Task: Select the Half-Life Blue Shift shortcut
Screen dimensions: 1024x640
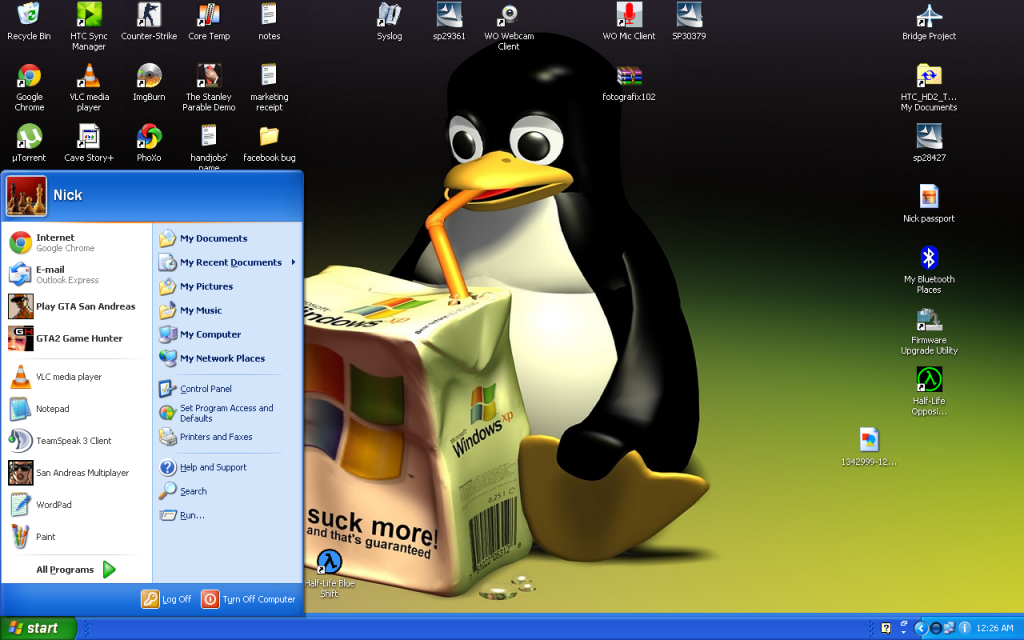Action: point(329,573)
